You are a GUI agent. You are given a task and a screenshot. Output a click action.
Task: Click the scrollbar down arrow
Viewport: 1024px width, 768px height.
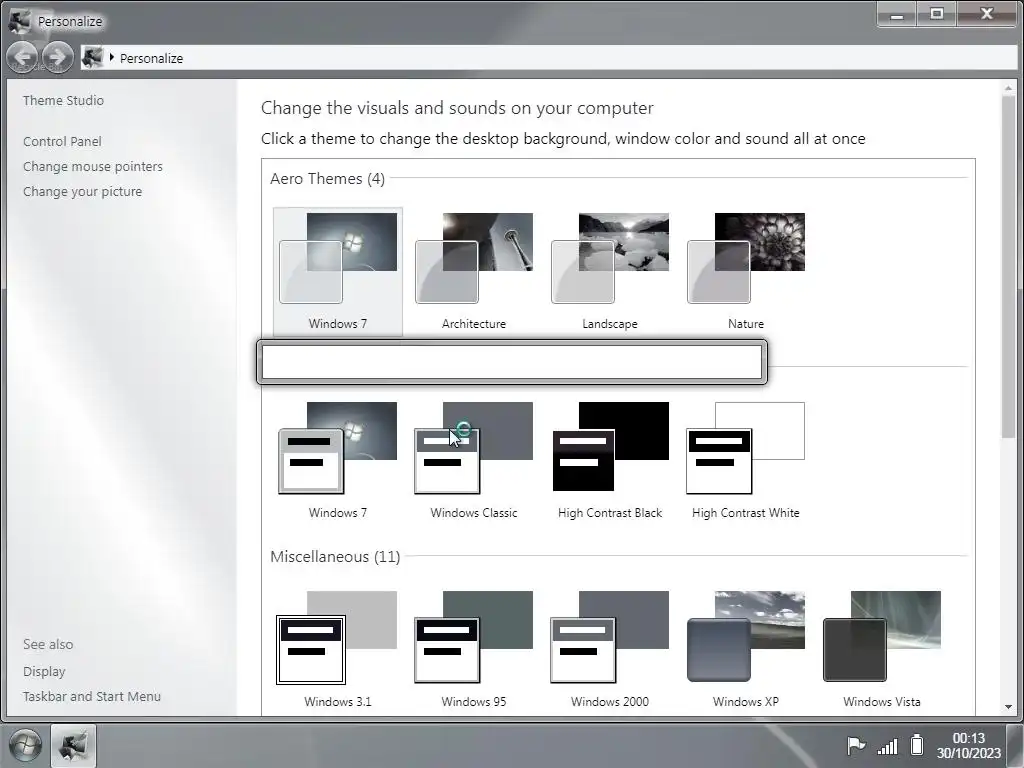pos(1008,707)
